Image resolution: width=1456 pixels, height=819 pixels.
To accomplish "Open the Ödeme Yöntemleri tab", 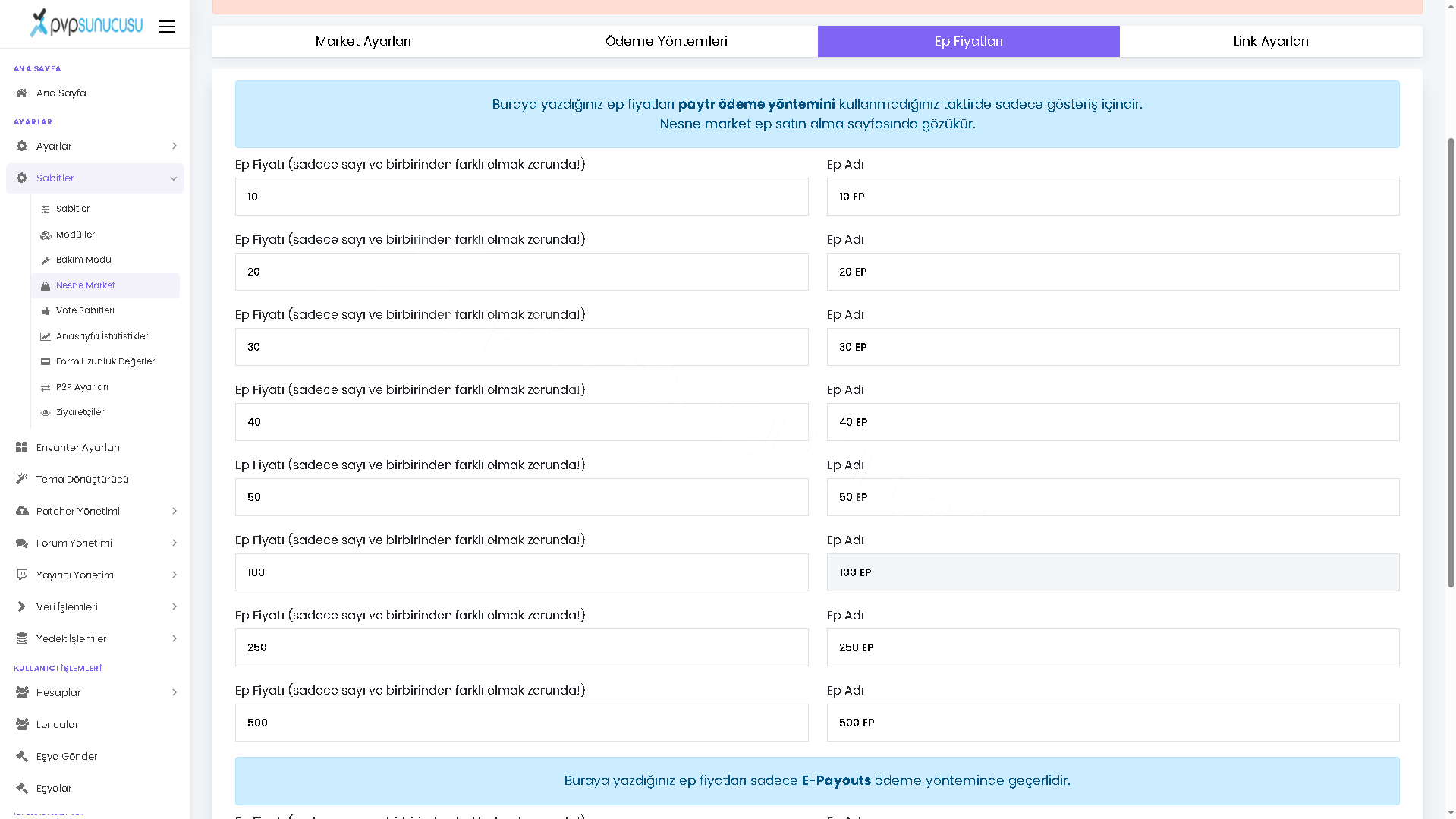I will click(x=666, y=42).
